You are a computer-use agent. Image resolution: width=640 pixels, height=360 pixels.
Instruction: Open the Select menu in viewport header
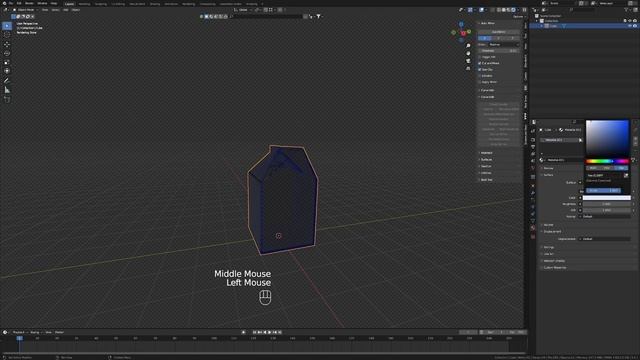point(56,10)
